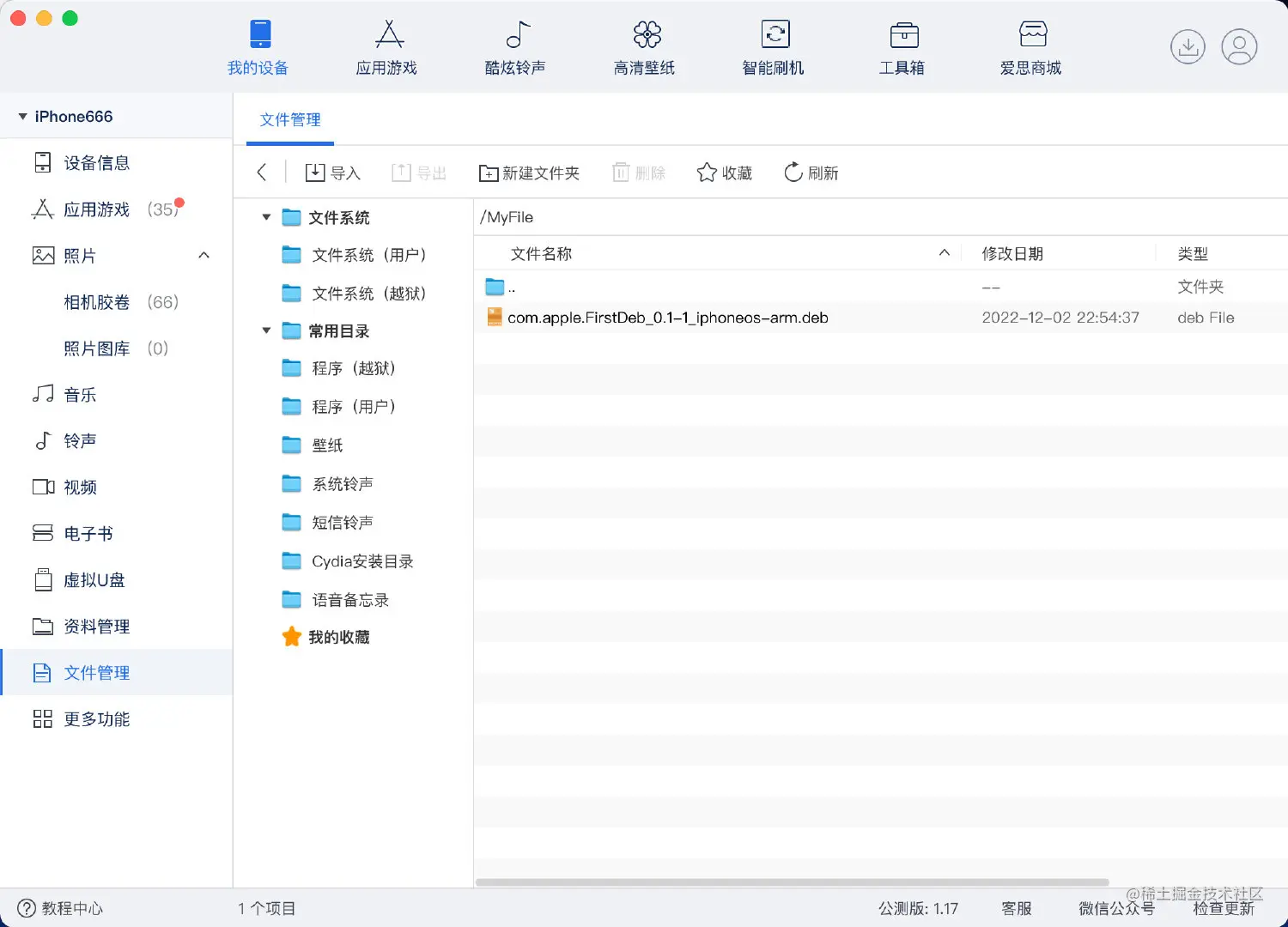Select the 短信铃声 folder
This screenshot has height=927, width=1288.
(x=328, y=522)
